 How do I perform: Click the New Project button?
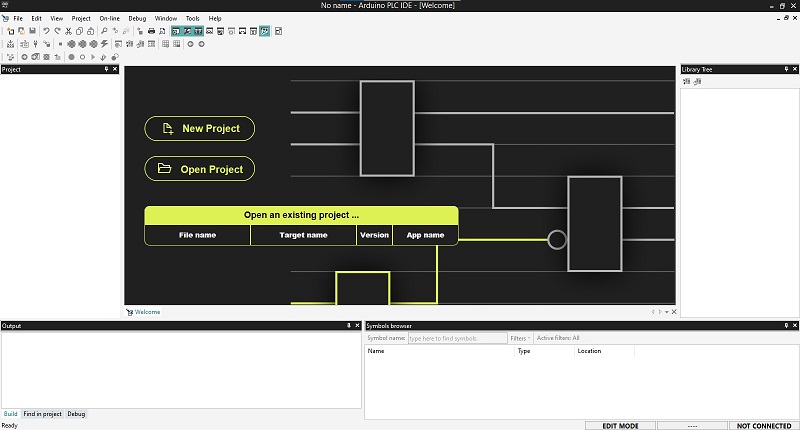[x=199, y=129]
